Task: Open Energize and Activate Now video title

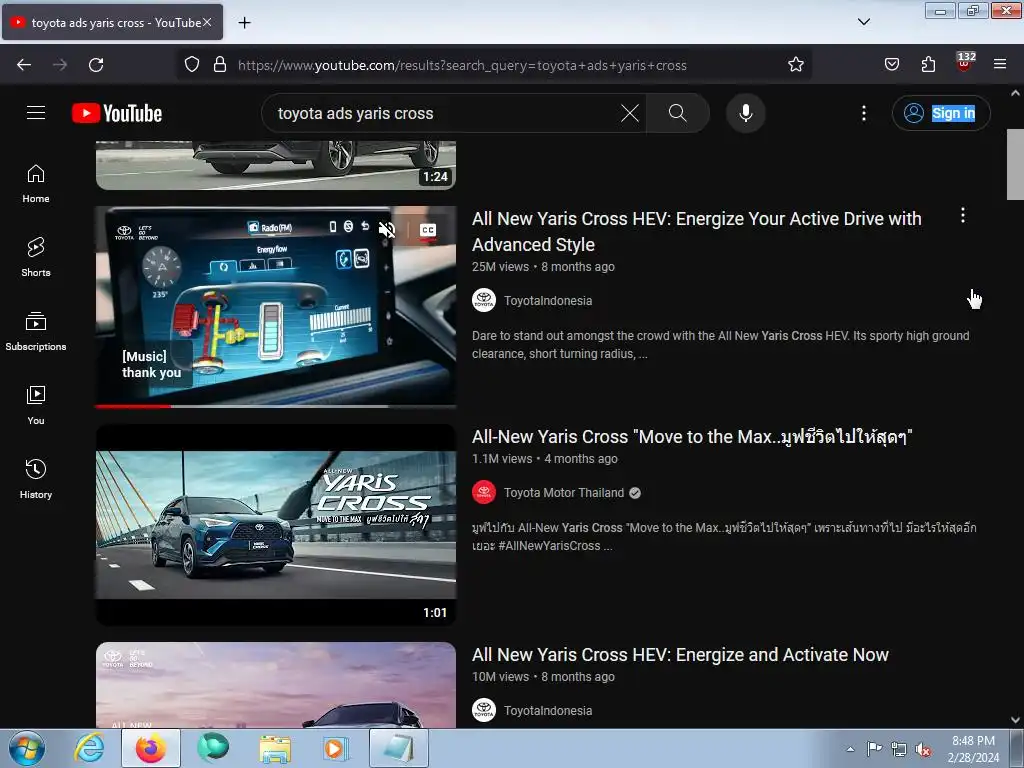Action: (x=680, y=654)
